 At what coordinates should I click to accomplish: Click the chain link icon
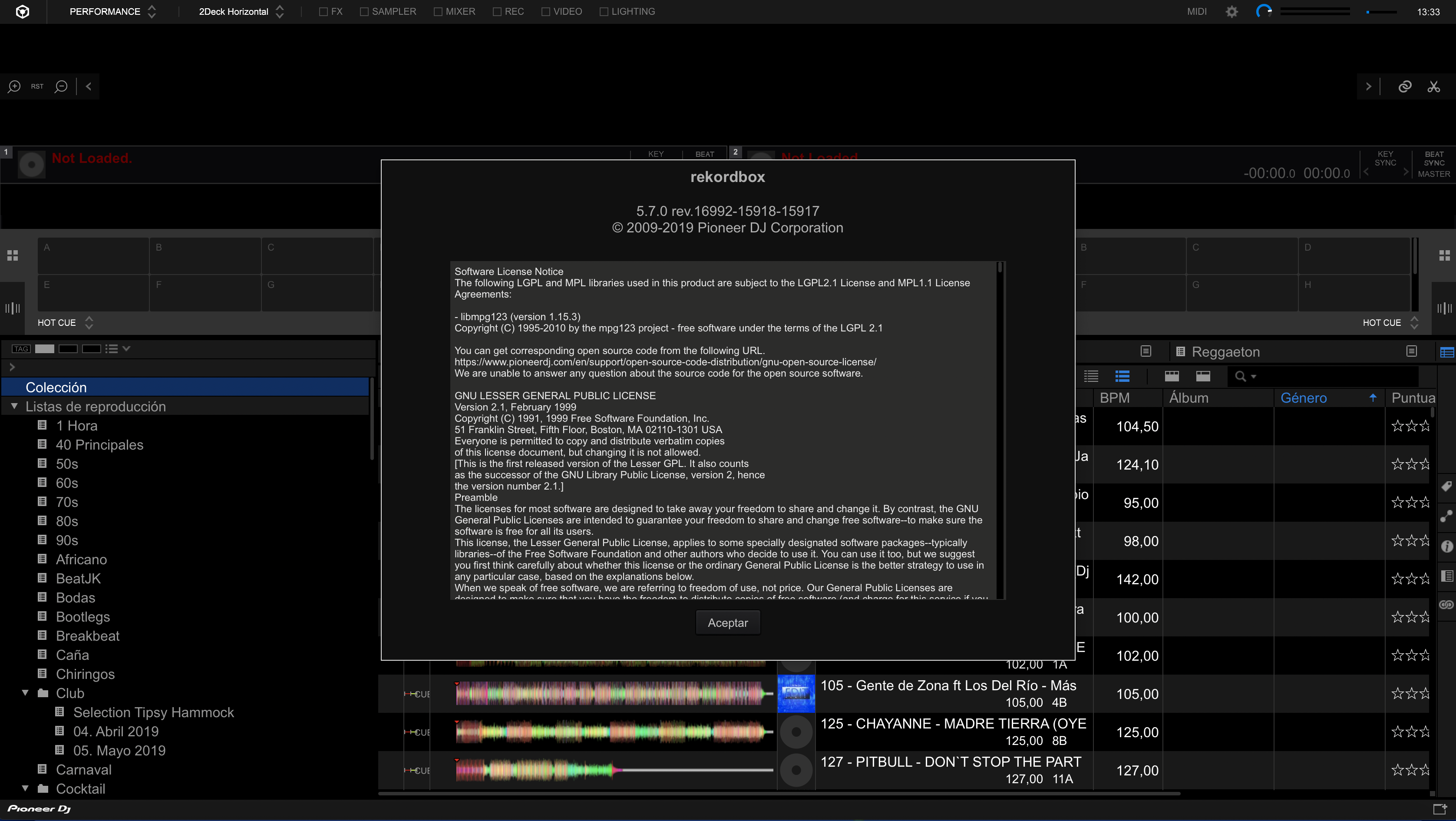tap(1405, 86)
